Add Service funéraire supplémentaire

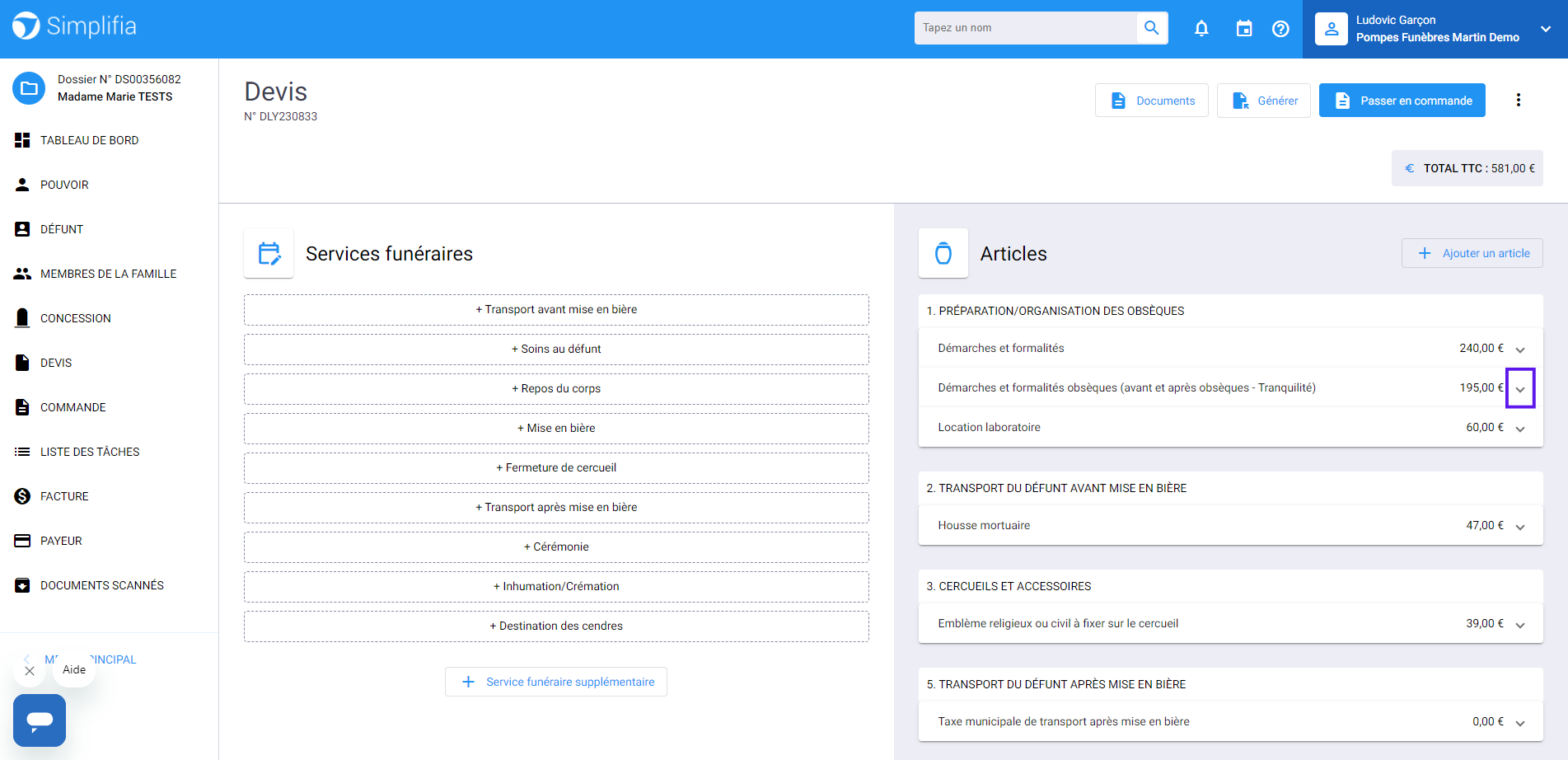point(556,682)
